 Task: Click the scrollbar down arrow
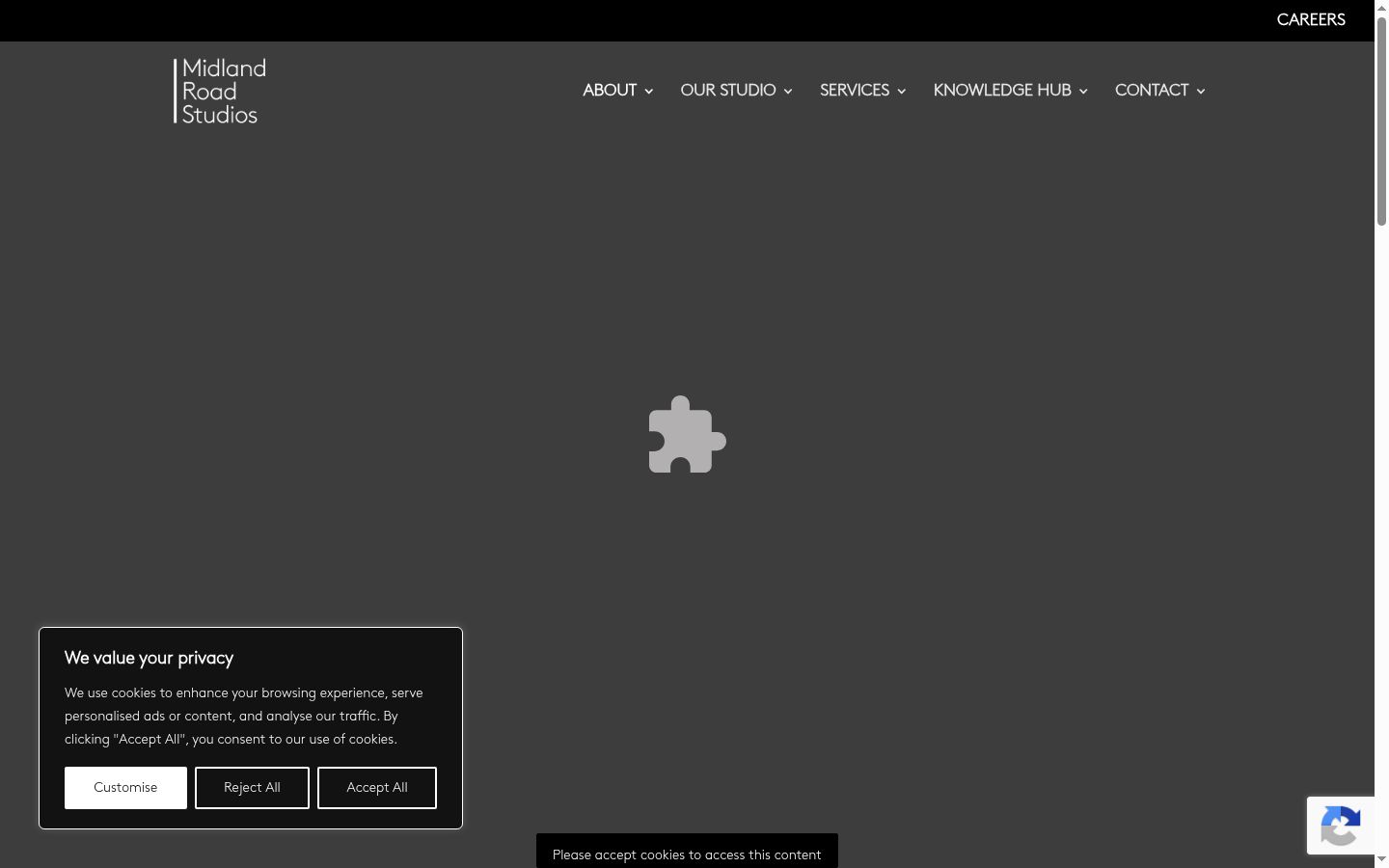(x=1381, y=859)
